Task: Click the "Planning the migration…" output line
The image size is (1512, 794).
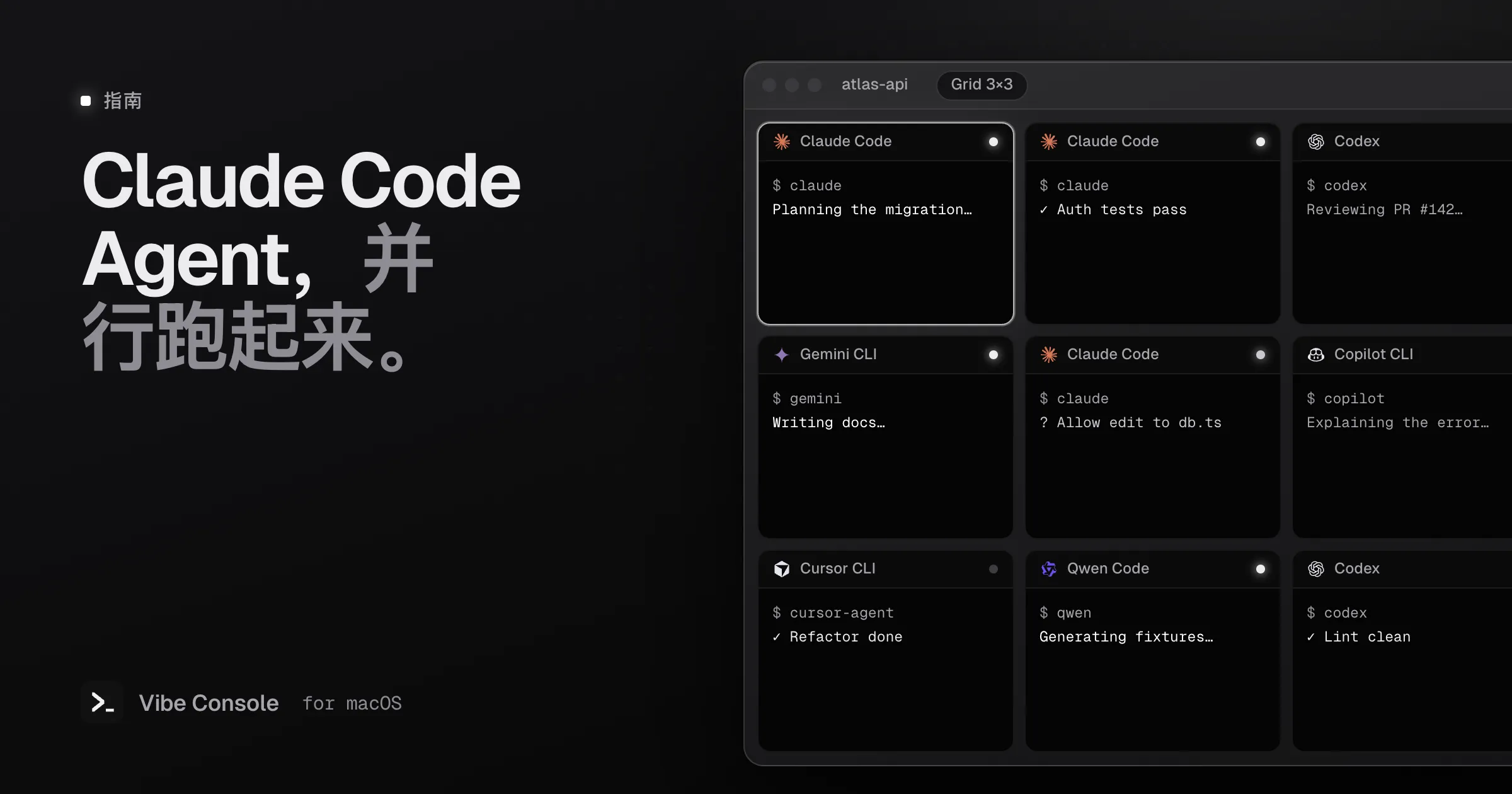Action: pyautogui.click(x=873, y=210)
